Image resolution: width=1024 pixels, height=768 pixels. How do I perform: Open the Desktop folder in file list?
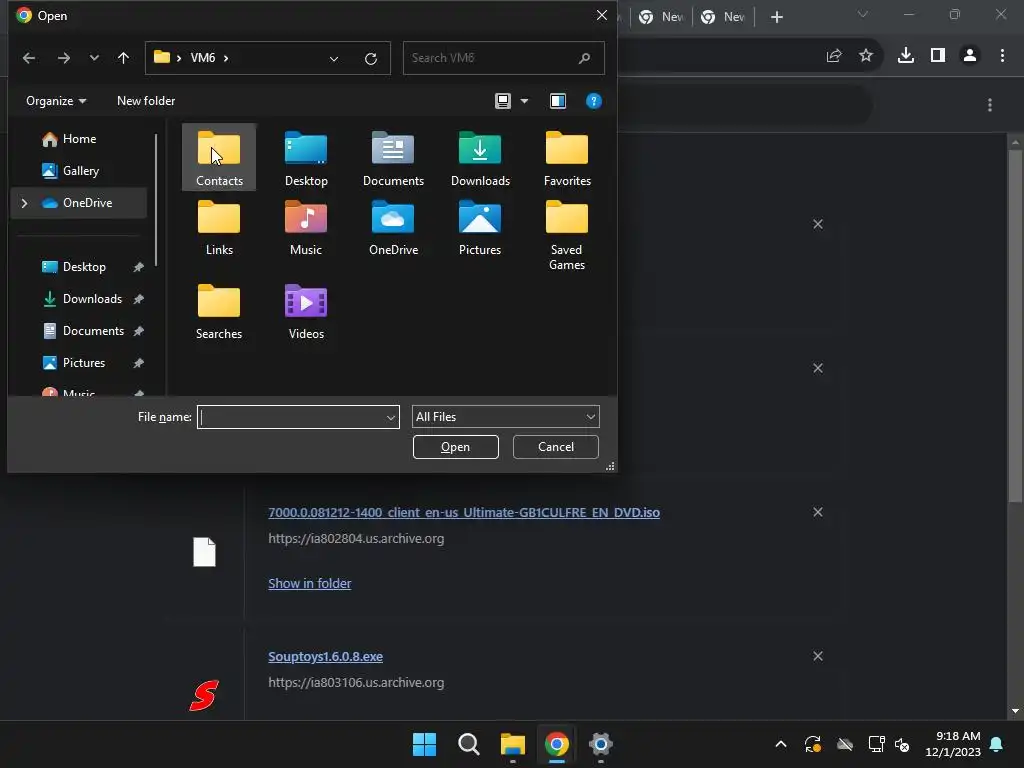click(306, 158)
